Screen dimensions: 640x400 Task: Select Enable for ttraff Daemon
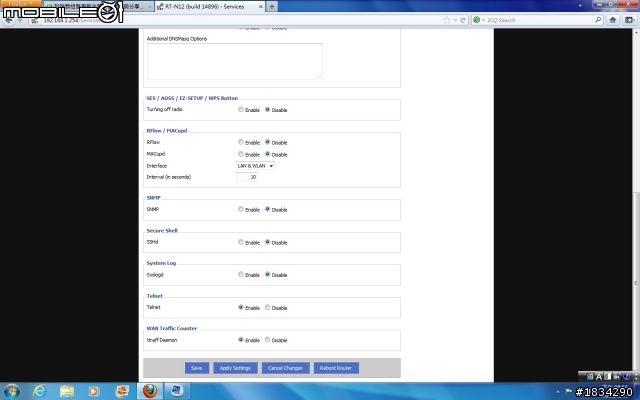tap(241, 340)
